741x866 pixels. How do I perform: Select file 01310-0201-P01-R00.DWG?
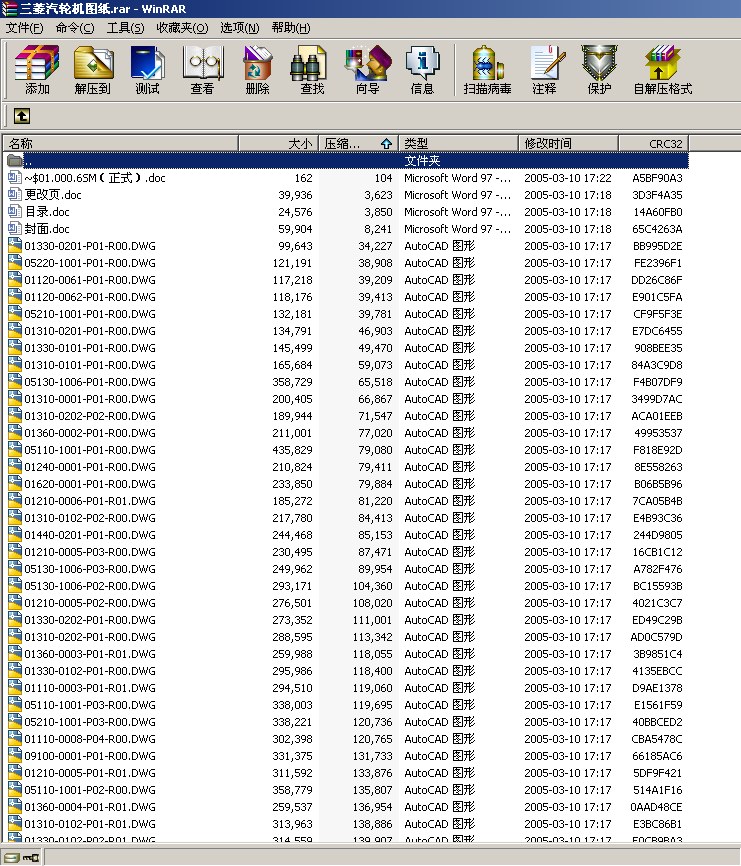click(90, 331)
